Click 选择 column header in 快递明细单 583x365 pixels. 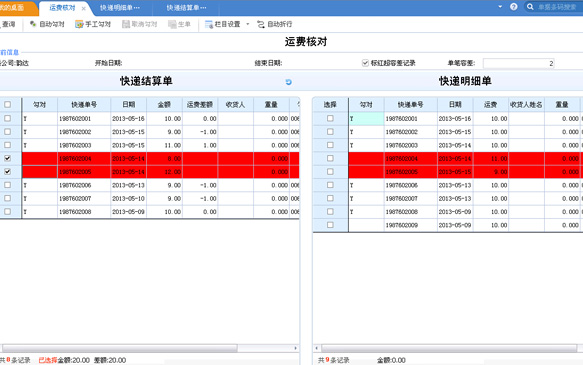tap(330, 105)
